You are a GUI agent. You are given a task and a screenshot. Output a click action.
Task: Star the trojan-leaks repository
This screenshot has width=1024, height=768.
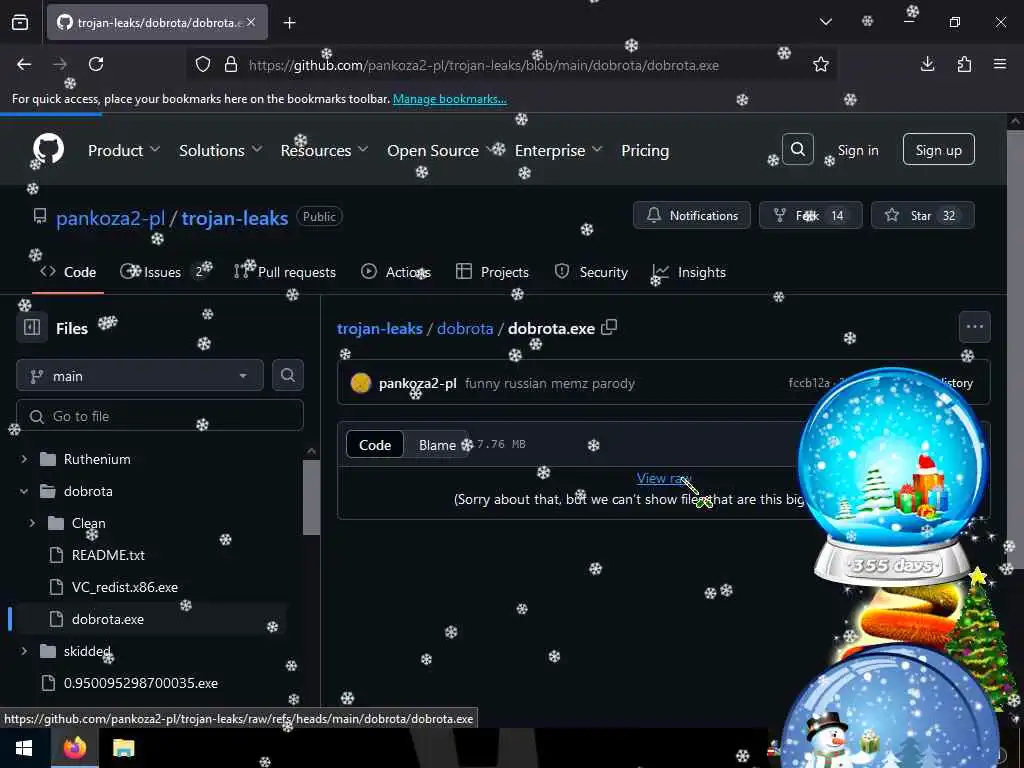(922, 216)
